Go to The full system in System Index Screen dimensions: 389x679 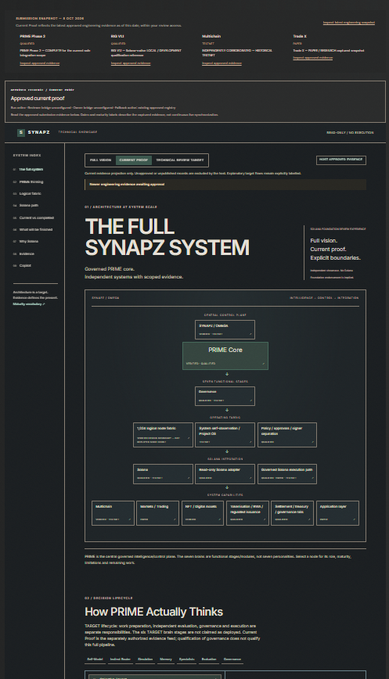(31, 169)
